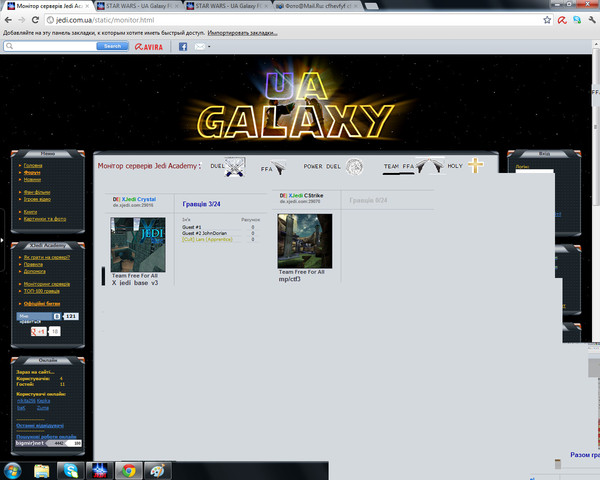Switch to Chrome in the taskbar
This screenshot has width=600, height=480.
pos(129,471)
